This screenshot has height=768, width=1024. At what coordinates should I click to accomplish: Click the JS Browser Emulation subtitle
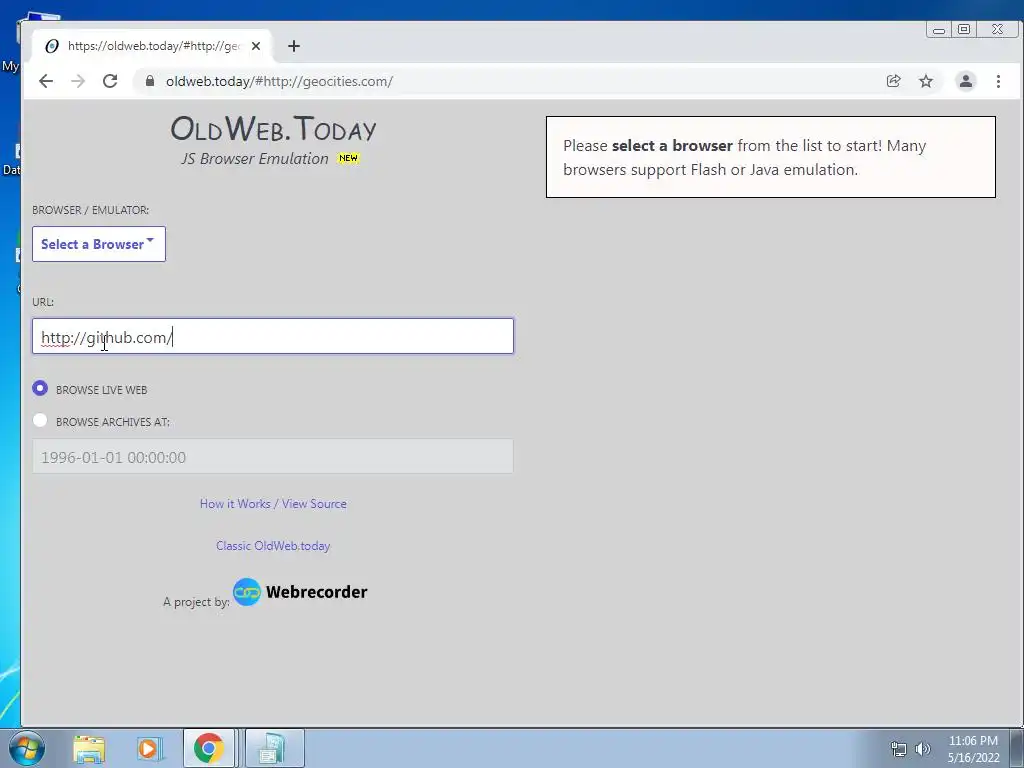[x=255, y=159]
